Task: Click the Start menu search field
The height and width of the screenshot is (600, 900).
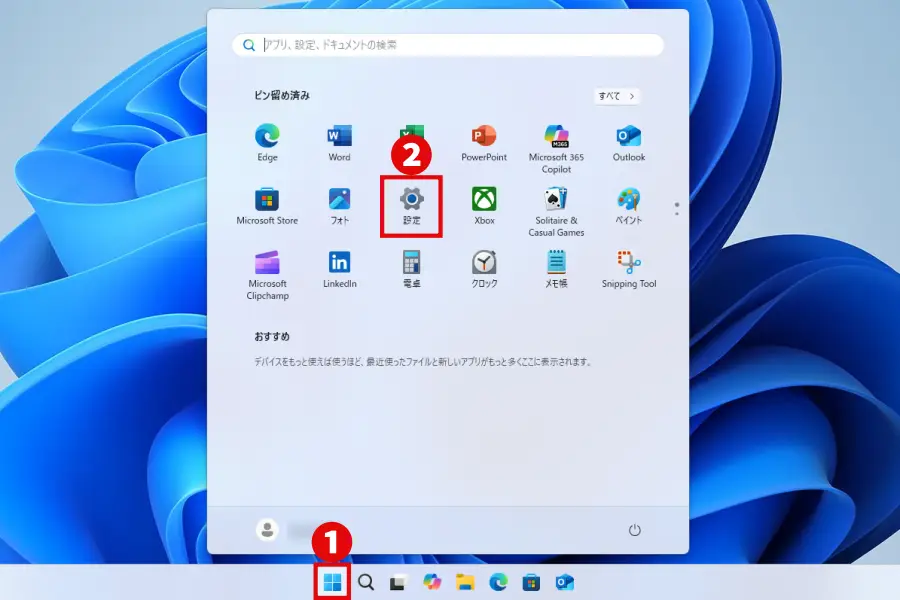Action: coord(448,45)
